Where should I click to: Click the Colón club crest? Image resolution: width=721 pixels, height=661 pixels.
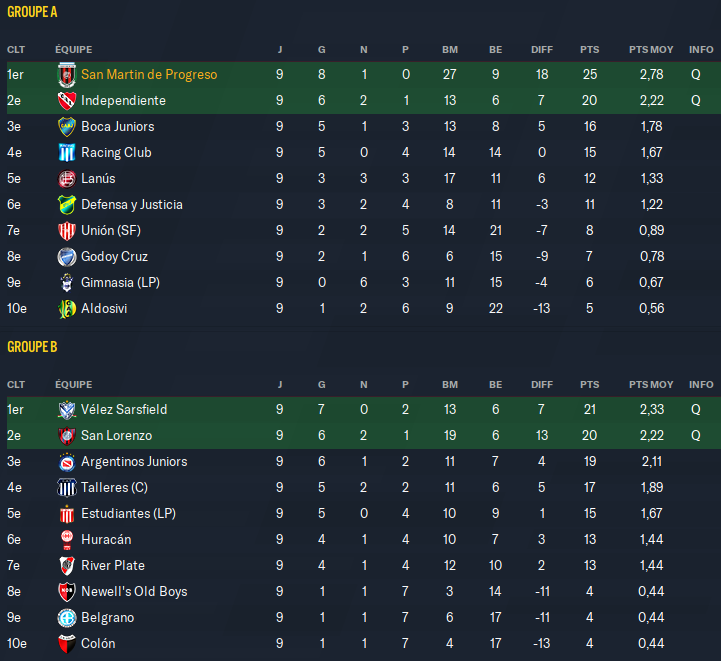click(x=67, y=644)
